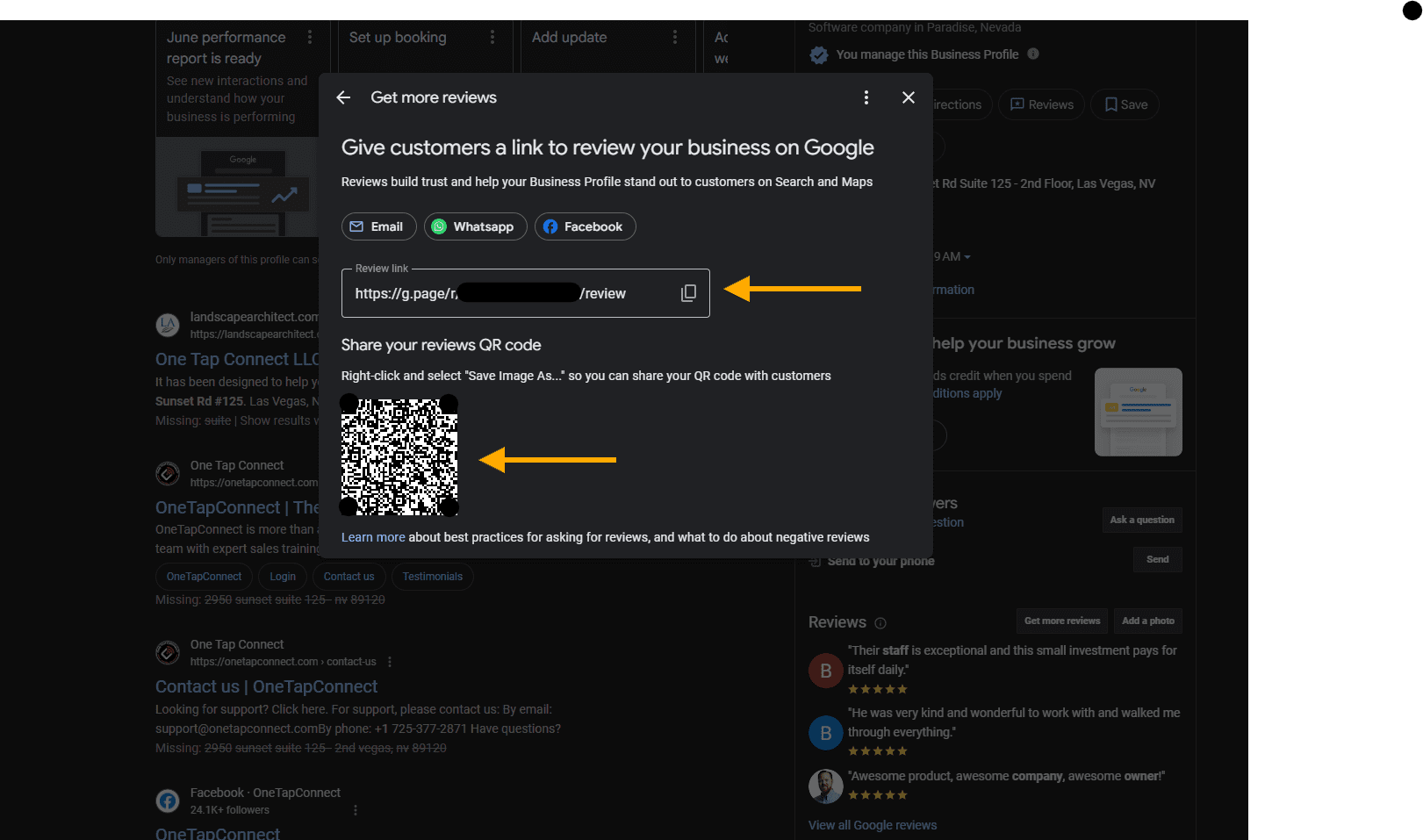
Task: Click the Contact us sitelink chip
Action: (x=349, y=577)
